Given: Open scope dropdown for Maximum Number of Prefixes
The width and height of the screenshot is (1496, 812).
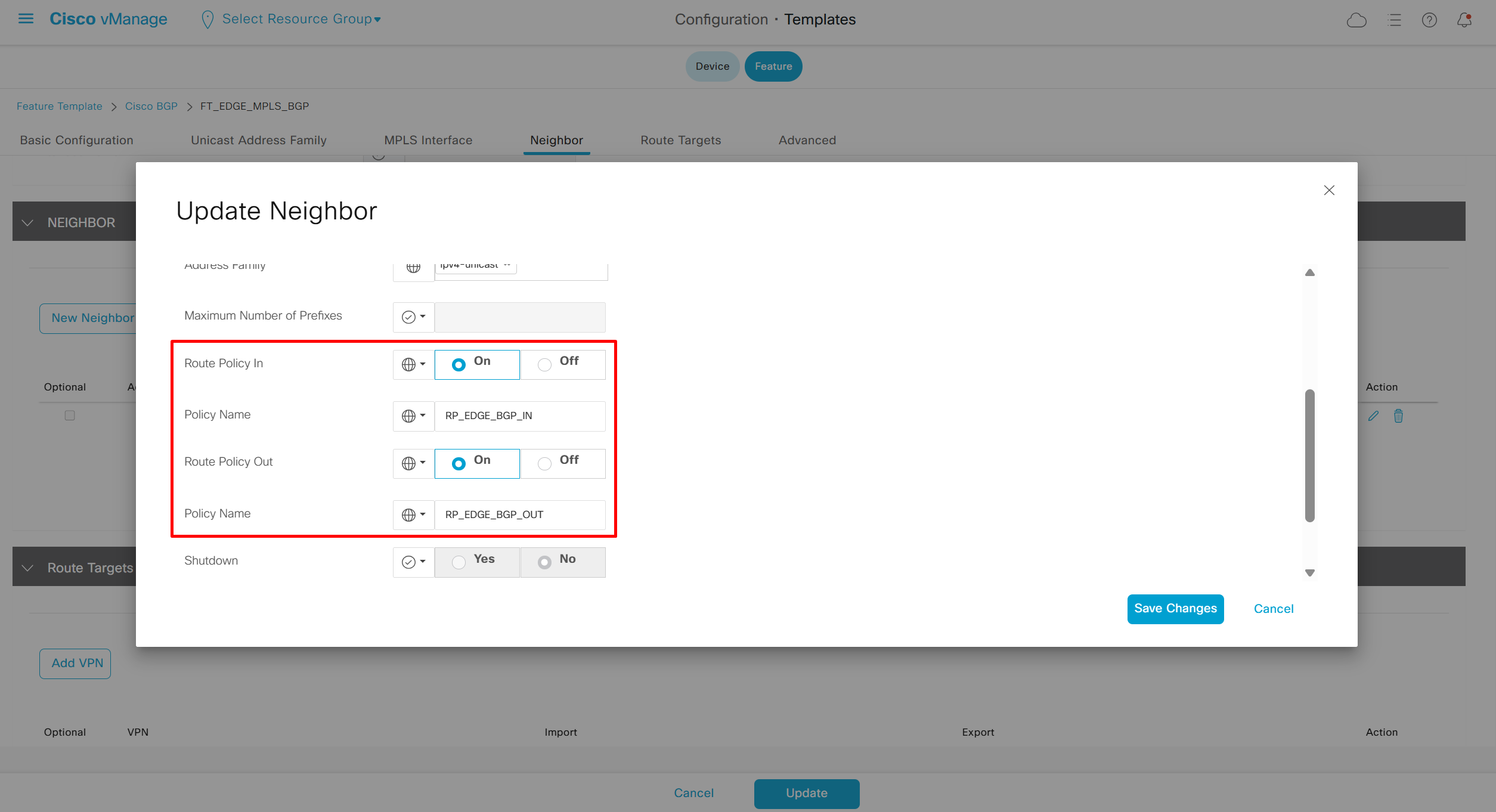Looking at the screenshot, I should click(413, 317).
